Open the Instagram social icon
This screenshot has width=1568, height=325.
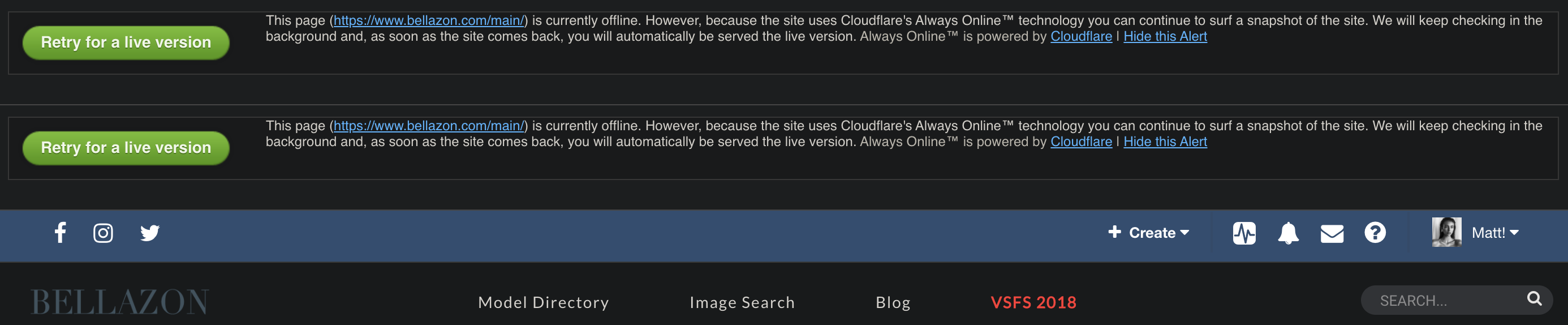pos(103,233)
